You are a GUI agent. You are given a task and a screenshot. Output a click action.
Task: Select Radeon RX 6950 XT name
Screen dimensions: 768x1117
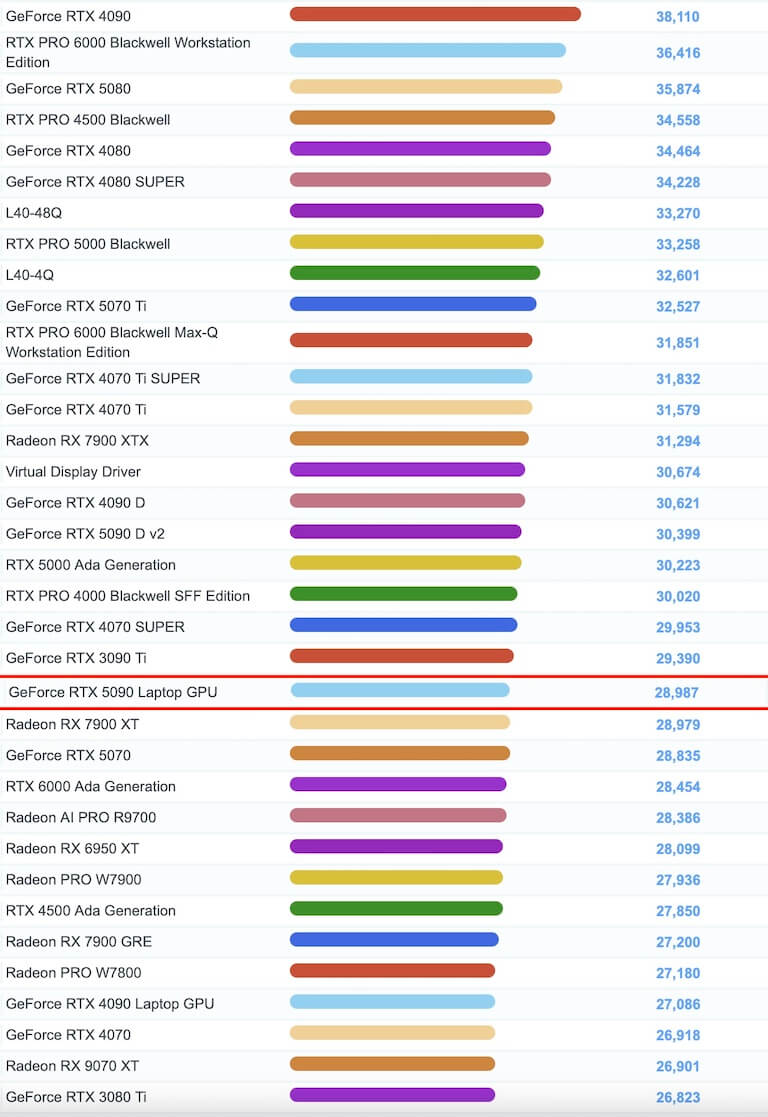click(72, 848)
